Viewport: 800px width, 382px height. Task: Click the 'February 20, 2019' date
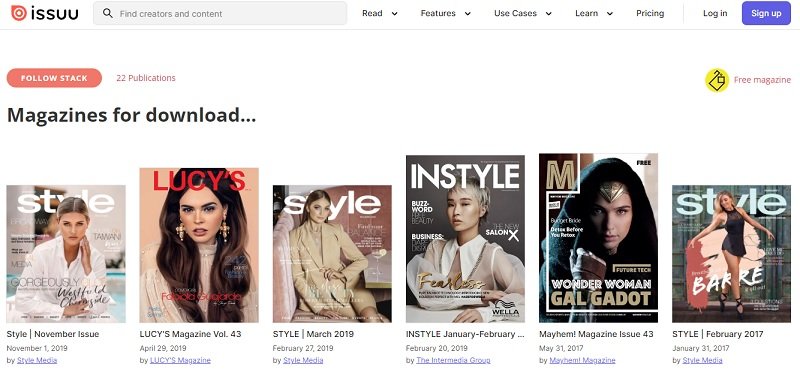coord(437,348)
